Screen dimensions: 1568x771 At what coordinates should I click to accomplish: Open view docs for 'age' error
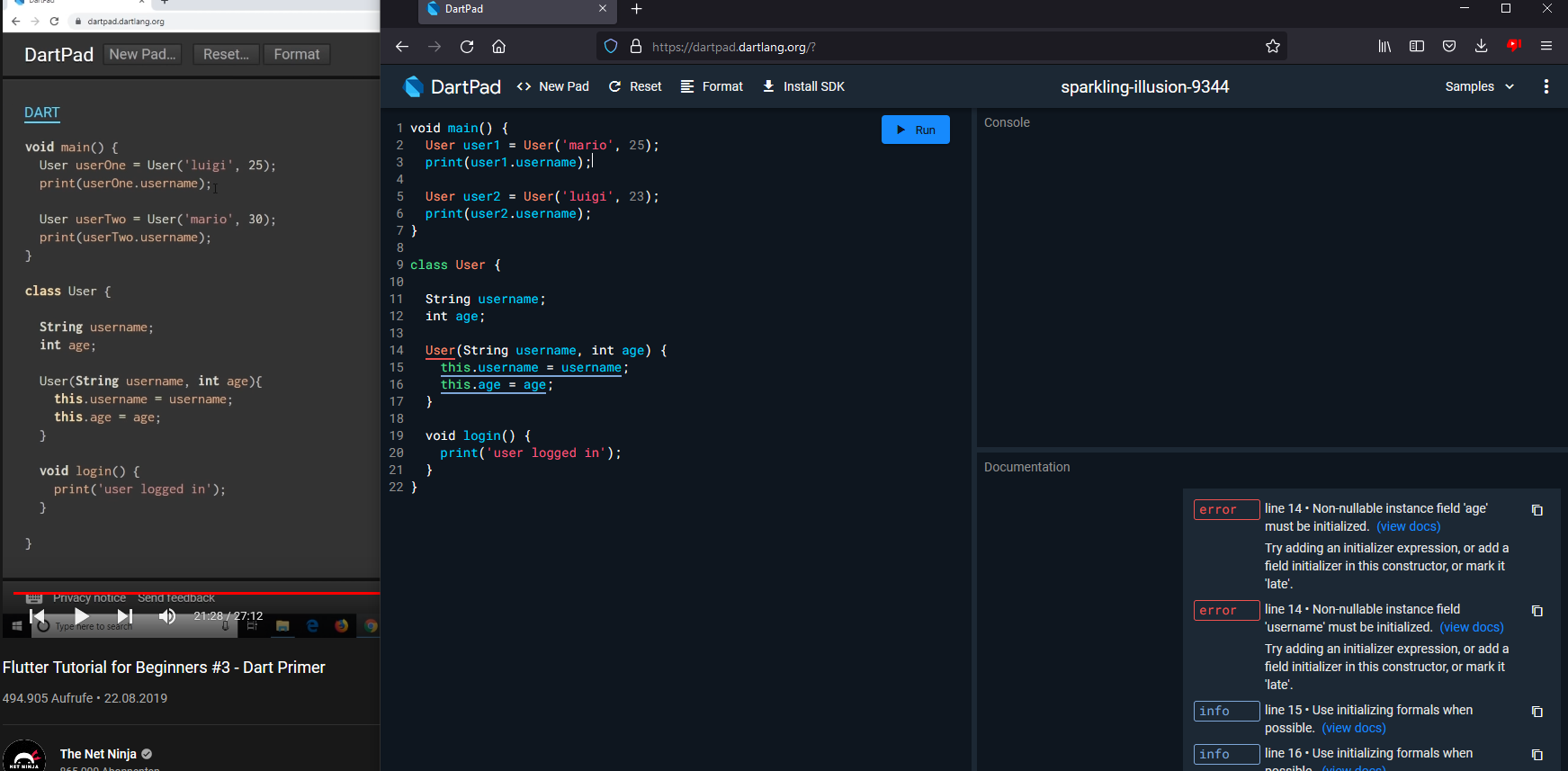pyautogui.click(x=1409, y=526)
